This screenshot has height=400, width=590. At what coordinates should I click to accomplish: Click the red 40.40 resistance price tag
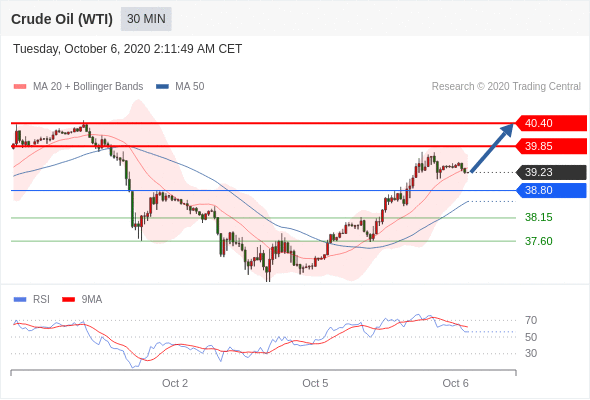tap(551, 123)
